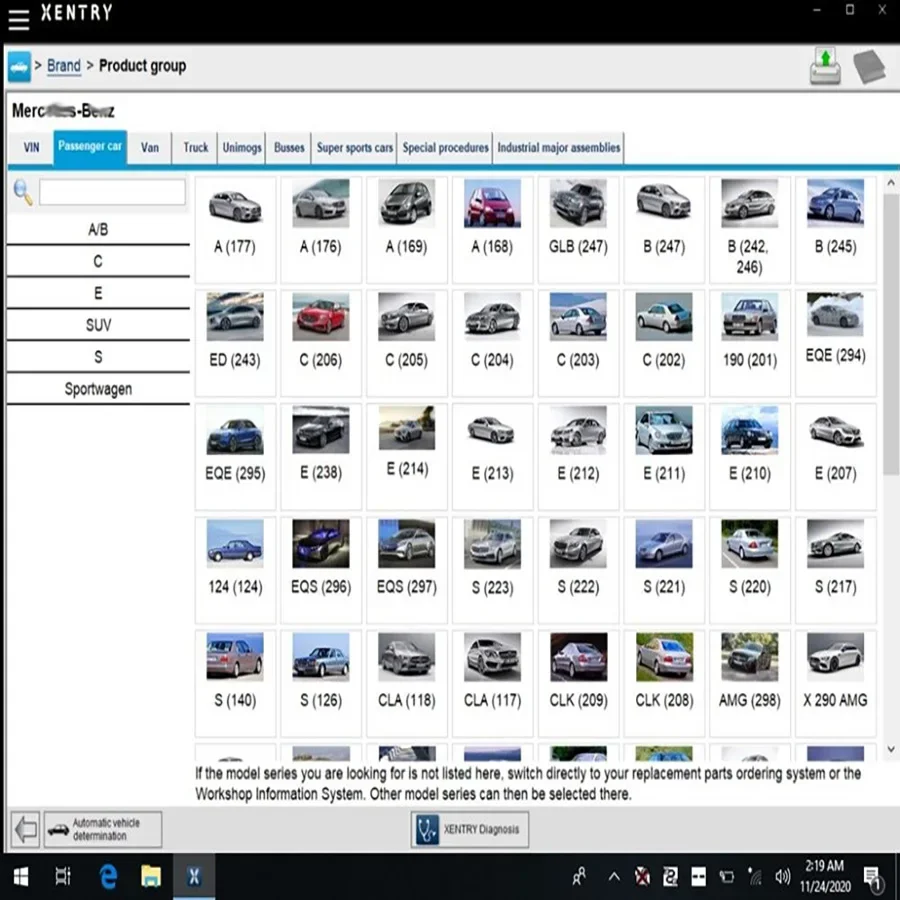Select the Passenger car tab

(90, 147)
